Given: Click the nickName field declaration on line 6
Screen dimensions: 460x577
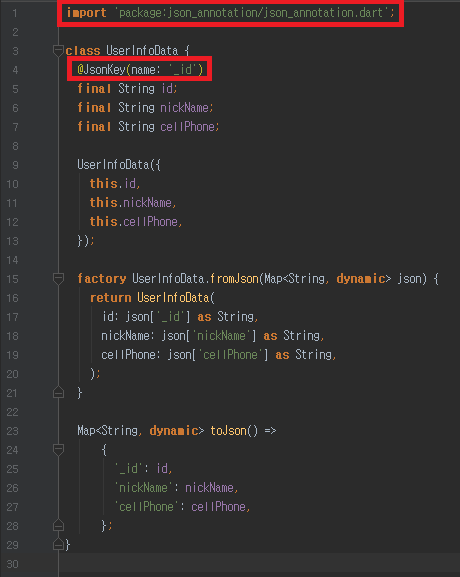Looking at the screenshot, I should tap(145, 108).
